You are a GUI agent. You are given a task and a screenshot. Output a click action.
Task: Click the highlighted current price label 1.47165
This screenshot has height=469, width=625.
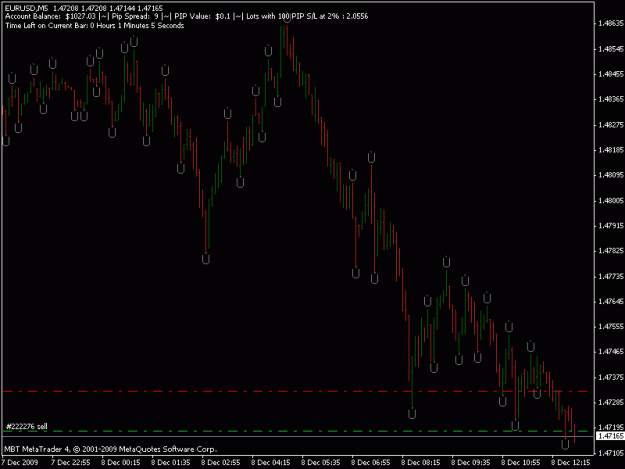click(610, 436)
